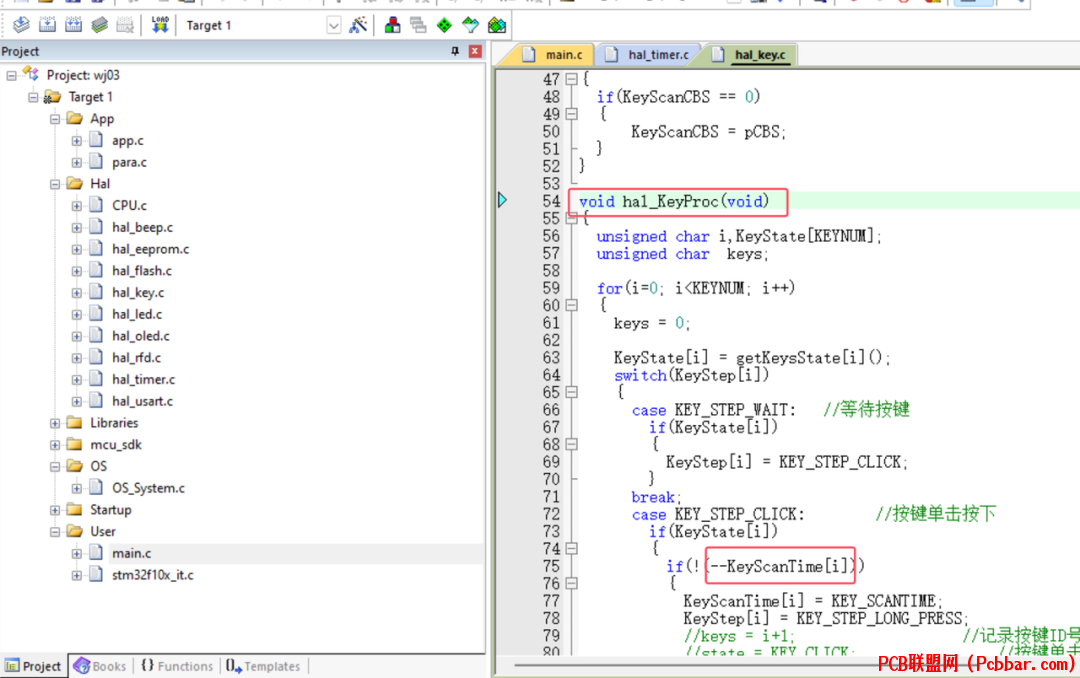Collapse the Target 1 tree node

click(33, 97)
